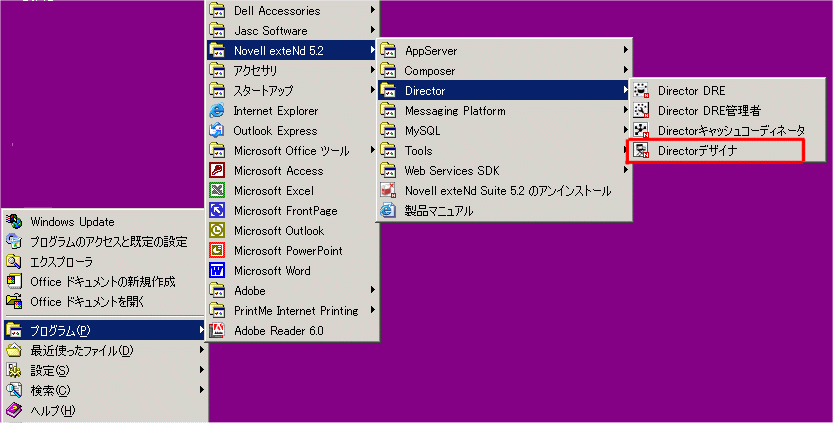Open Windows Update from its label
Screen dimensions: 833x423
coord(72,222)
